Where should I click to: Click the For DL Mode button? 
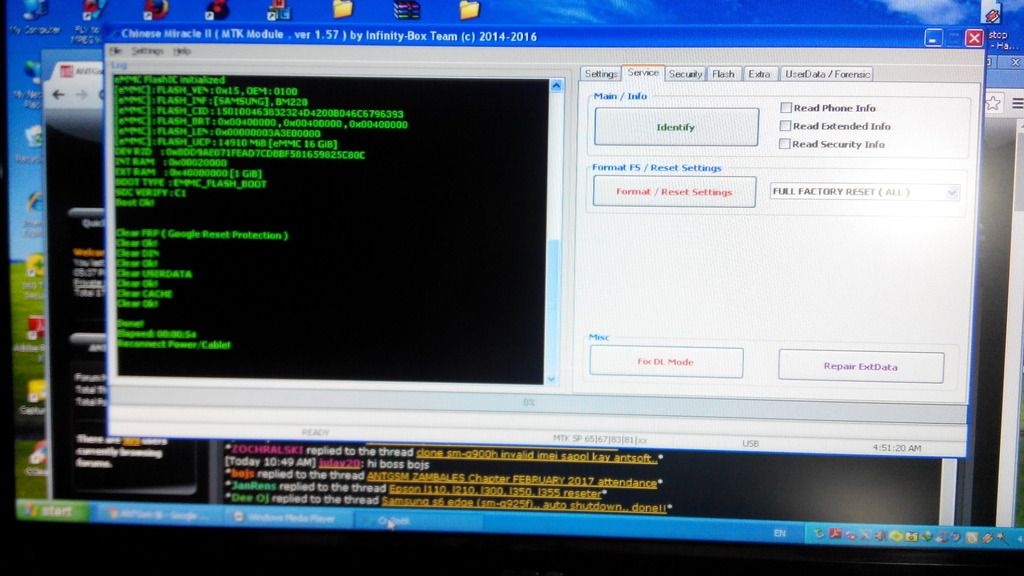click(666, 362)
